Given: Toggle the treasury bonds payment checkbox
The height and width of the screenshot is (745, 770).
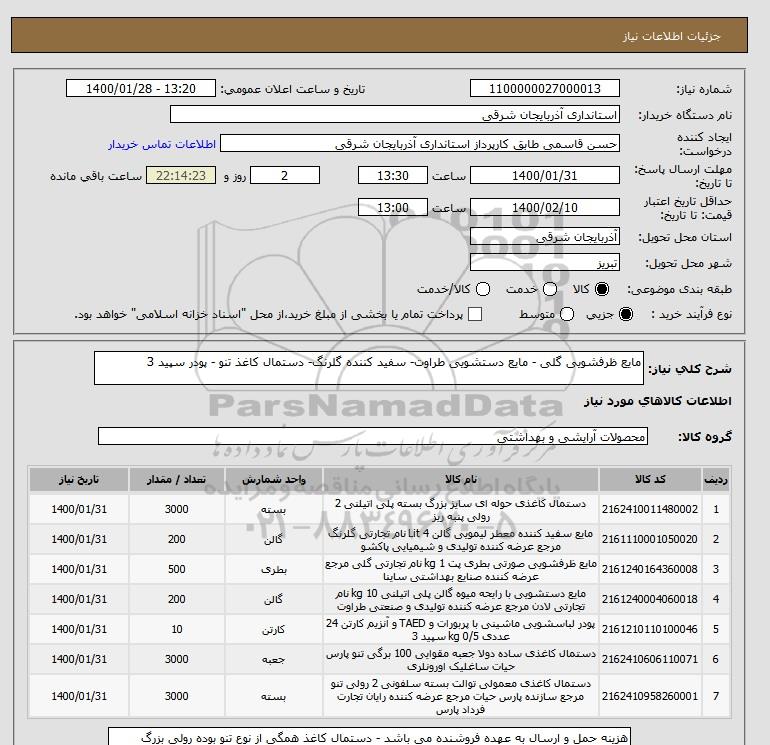Looking at the screenshot, I should 475,314.
